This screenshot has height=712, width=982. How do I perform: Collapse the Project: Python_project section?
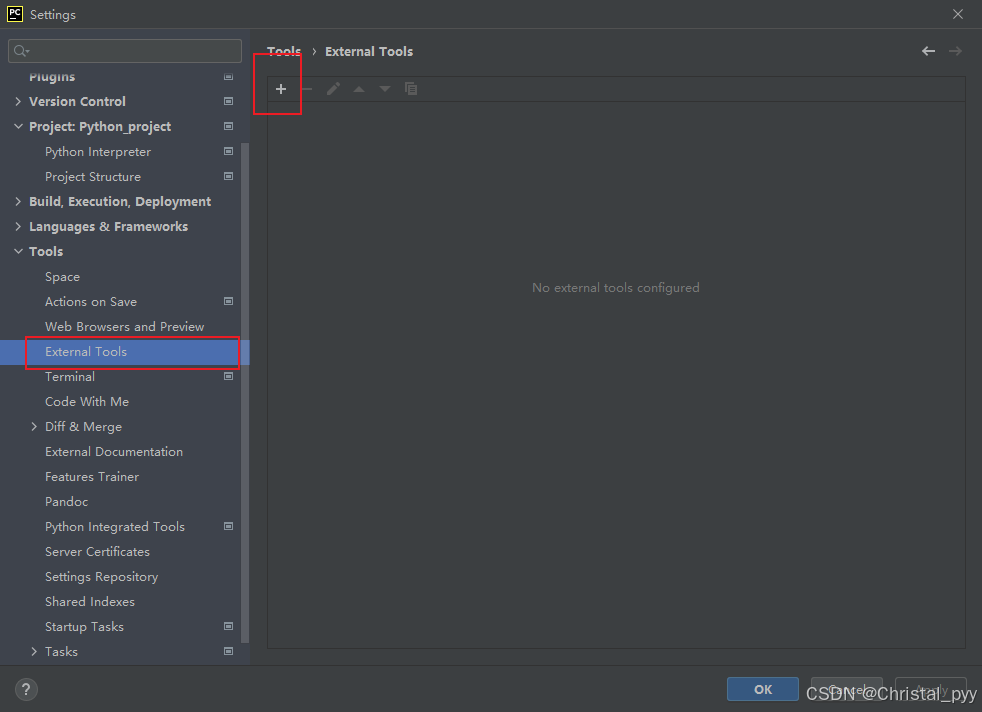coord(18,126)
